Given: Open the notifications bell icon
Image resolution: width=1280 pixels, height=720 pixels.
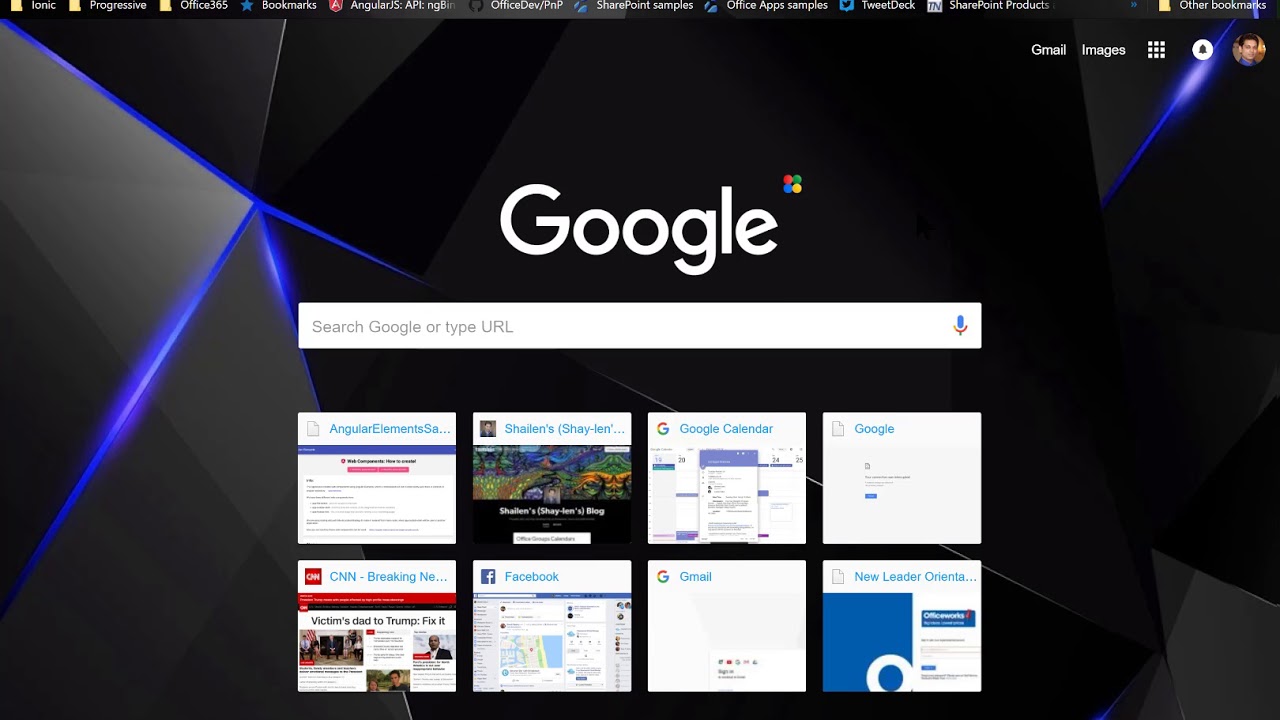Looking at the screenshot, I should pos(1202,50).
